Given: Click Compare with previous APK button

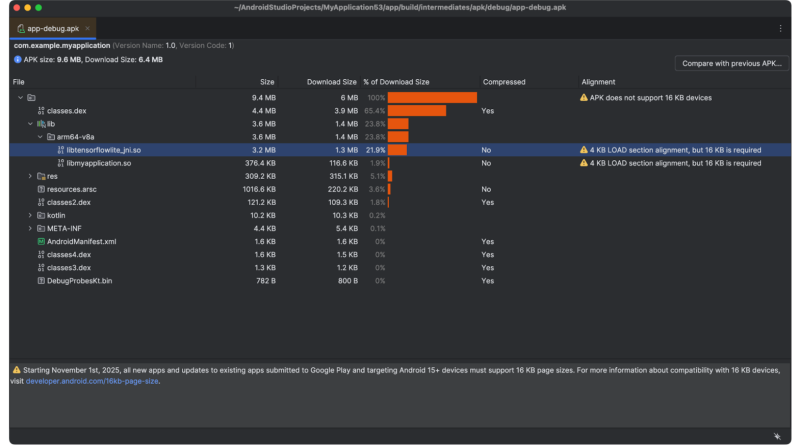Looking at the screenshot, I should click(x=731, y=63).
